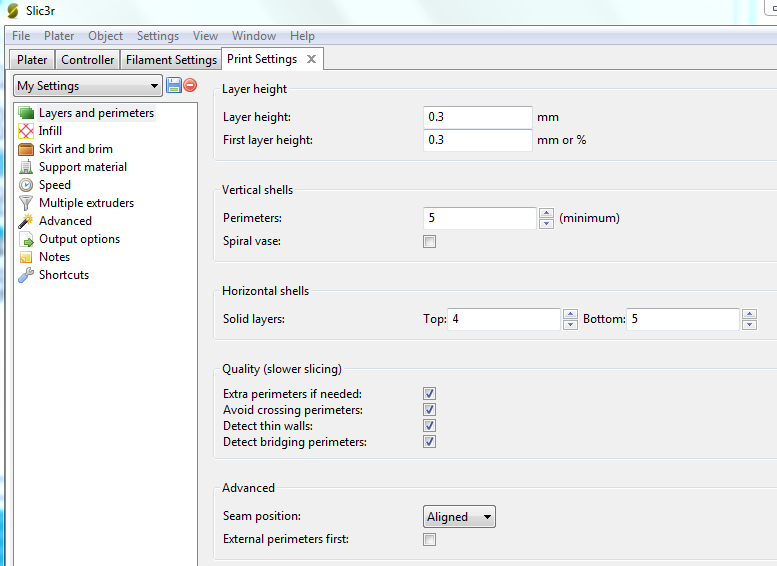The width and height of the screenshot is (777, 566).
Task: Click the First layer height field
Action: click(x=478, y=140)
